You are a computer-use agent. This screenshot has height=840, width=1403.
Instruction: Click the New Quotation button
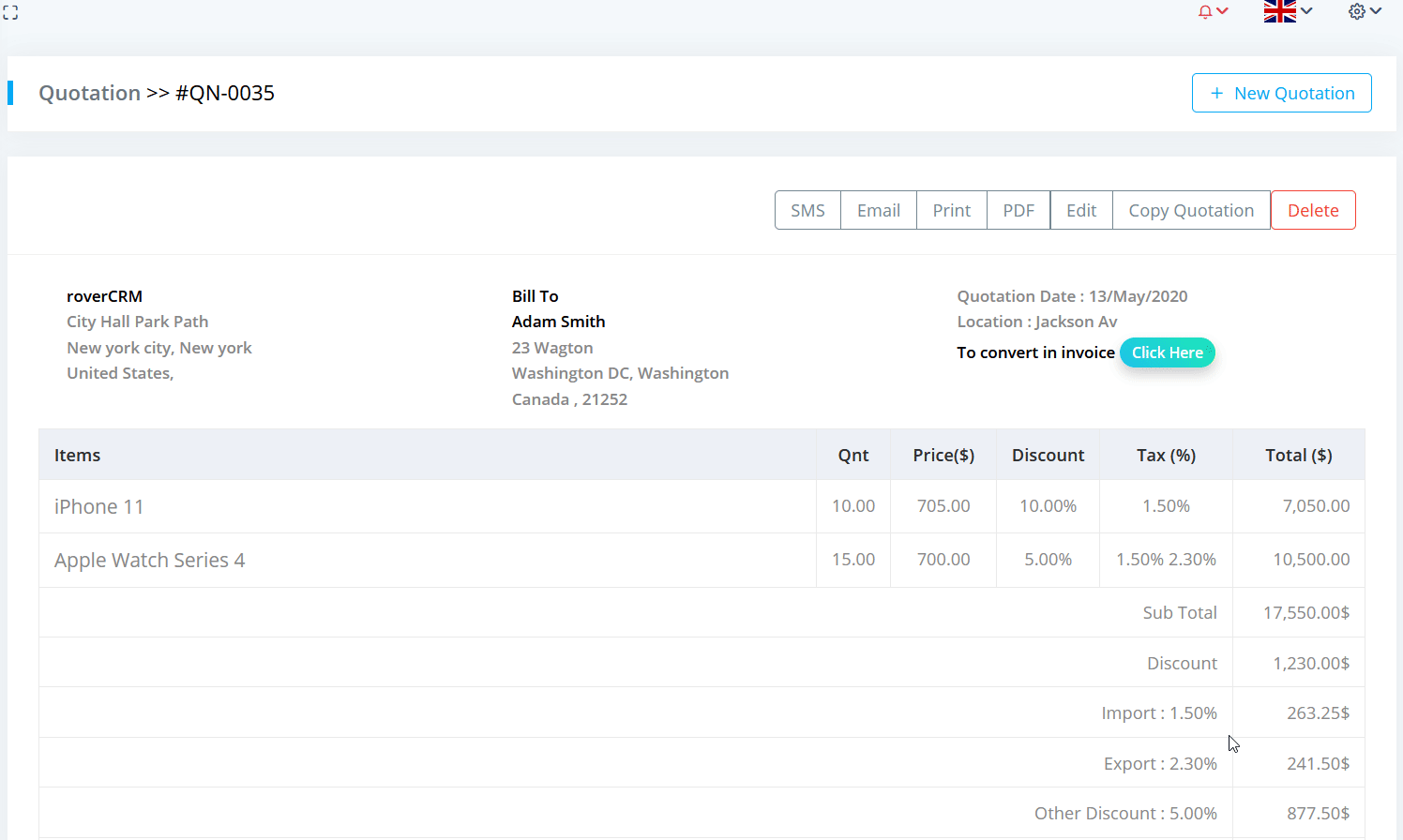click(1281, 93)
